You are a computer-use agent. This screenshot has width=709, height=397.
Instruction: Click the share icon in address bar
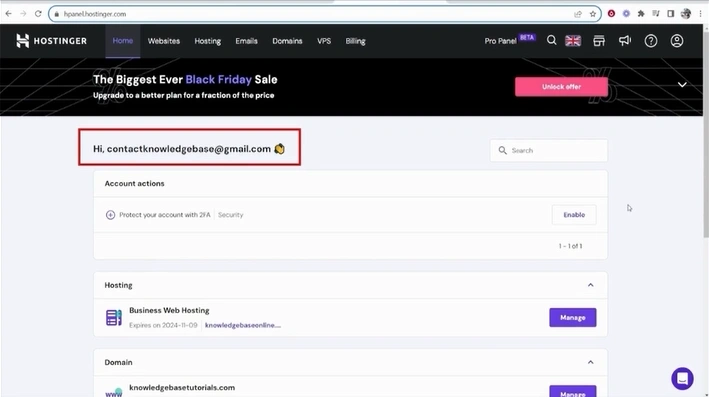point(578,14)
